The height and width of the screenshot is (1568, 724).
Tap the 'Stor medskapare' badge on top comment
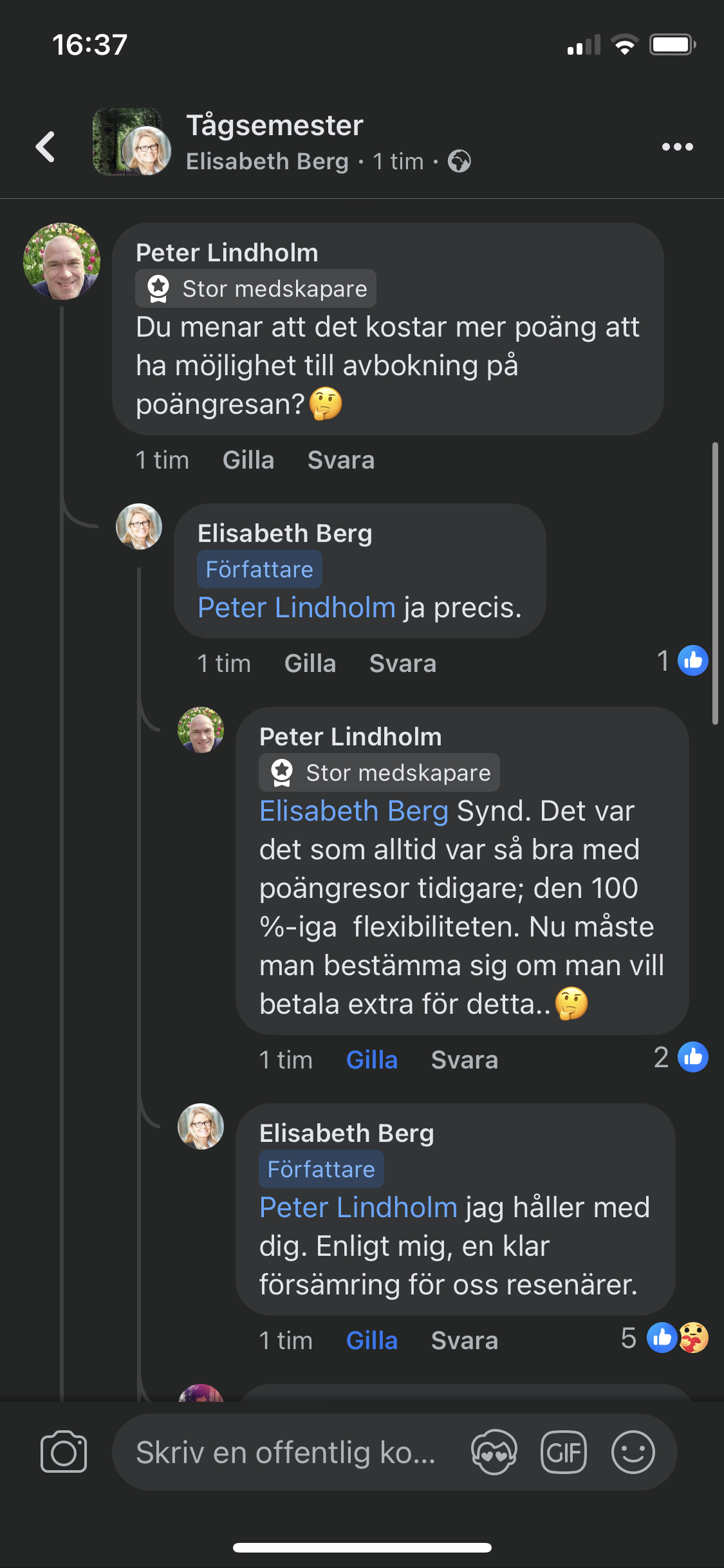pos(256,289)
